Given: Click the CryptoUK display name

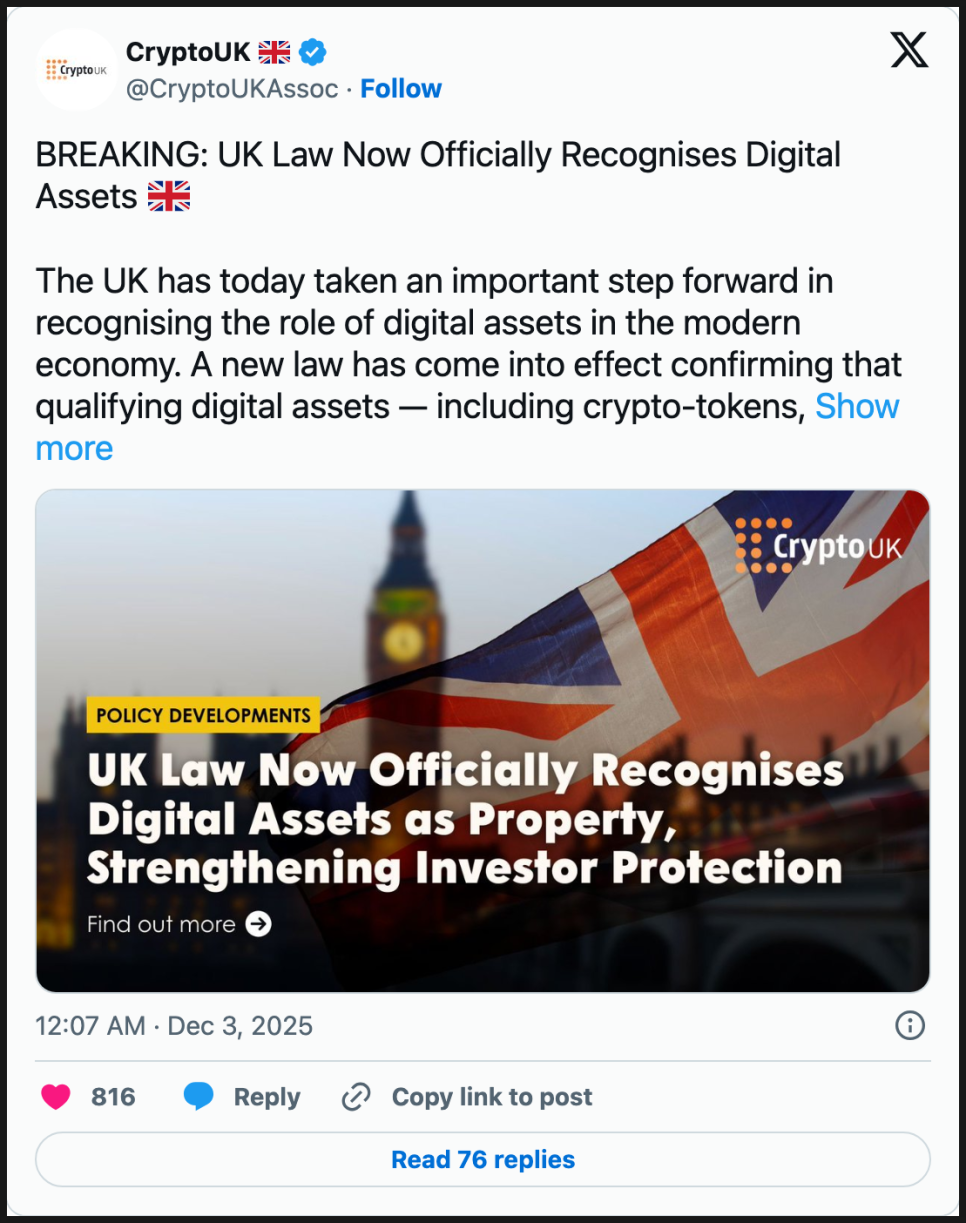Looking at the screenshot, I should coord(188,51).
